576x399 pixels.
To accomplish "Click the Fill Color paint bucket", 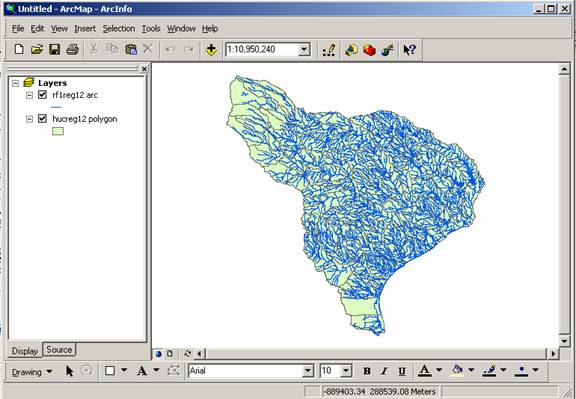I will [x=457, y=371].
